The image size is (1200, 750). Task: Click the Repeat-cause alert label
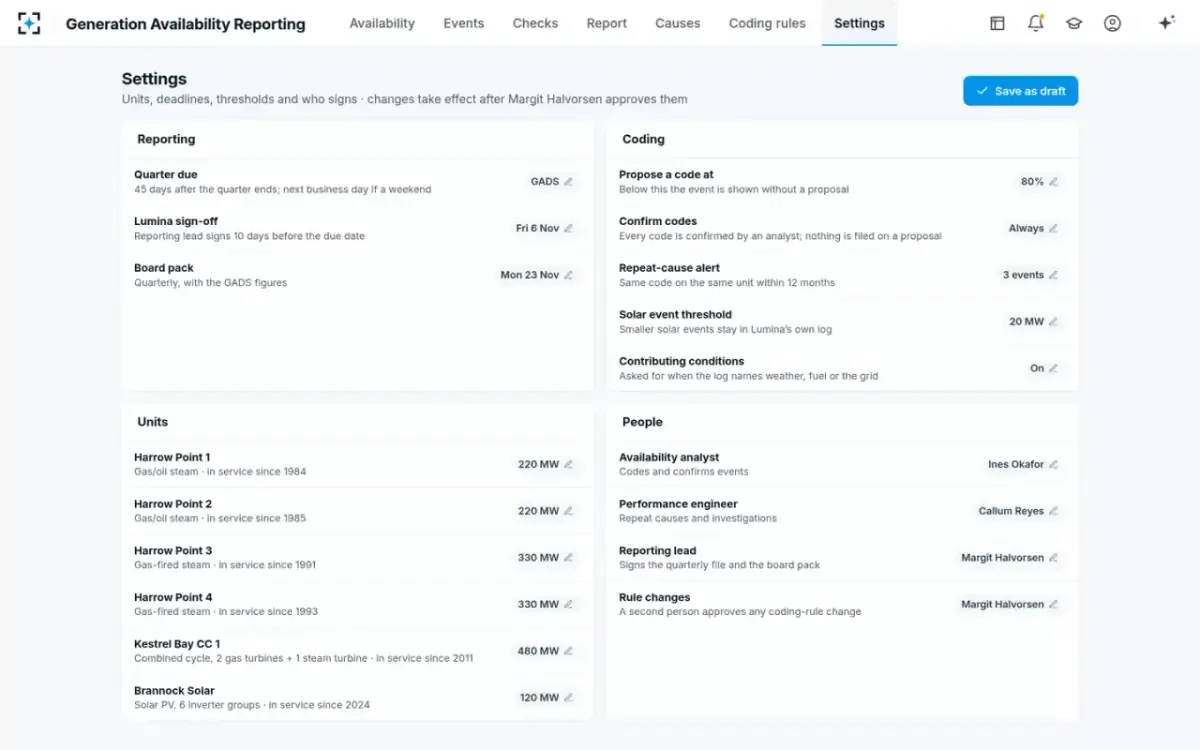pyautogui.click(x=669, y=268)
